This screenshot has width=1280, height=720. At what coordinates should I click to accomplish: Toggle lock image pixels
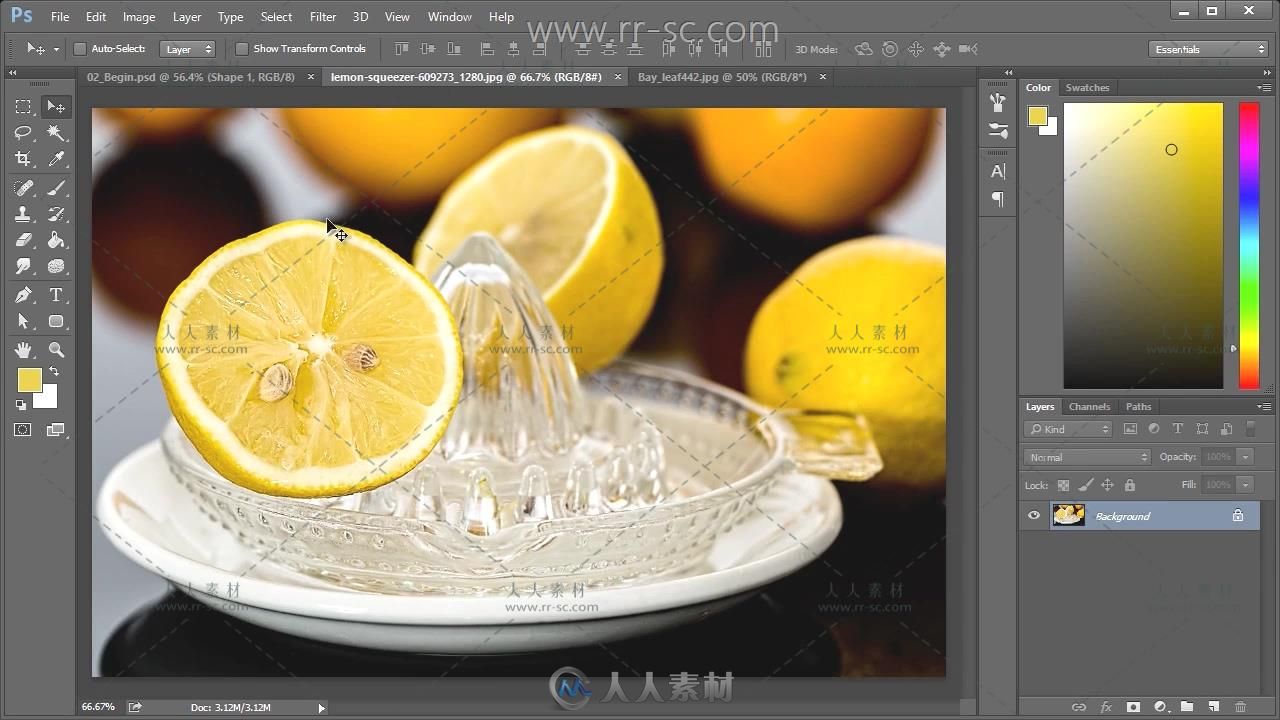tap(1085, 485)
